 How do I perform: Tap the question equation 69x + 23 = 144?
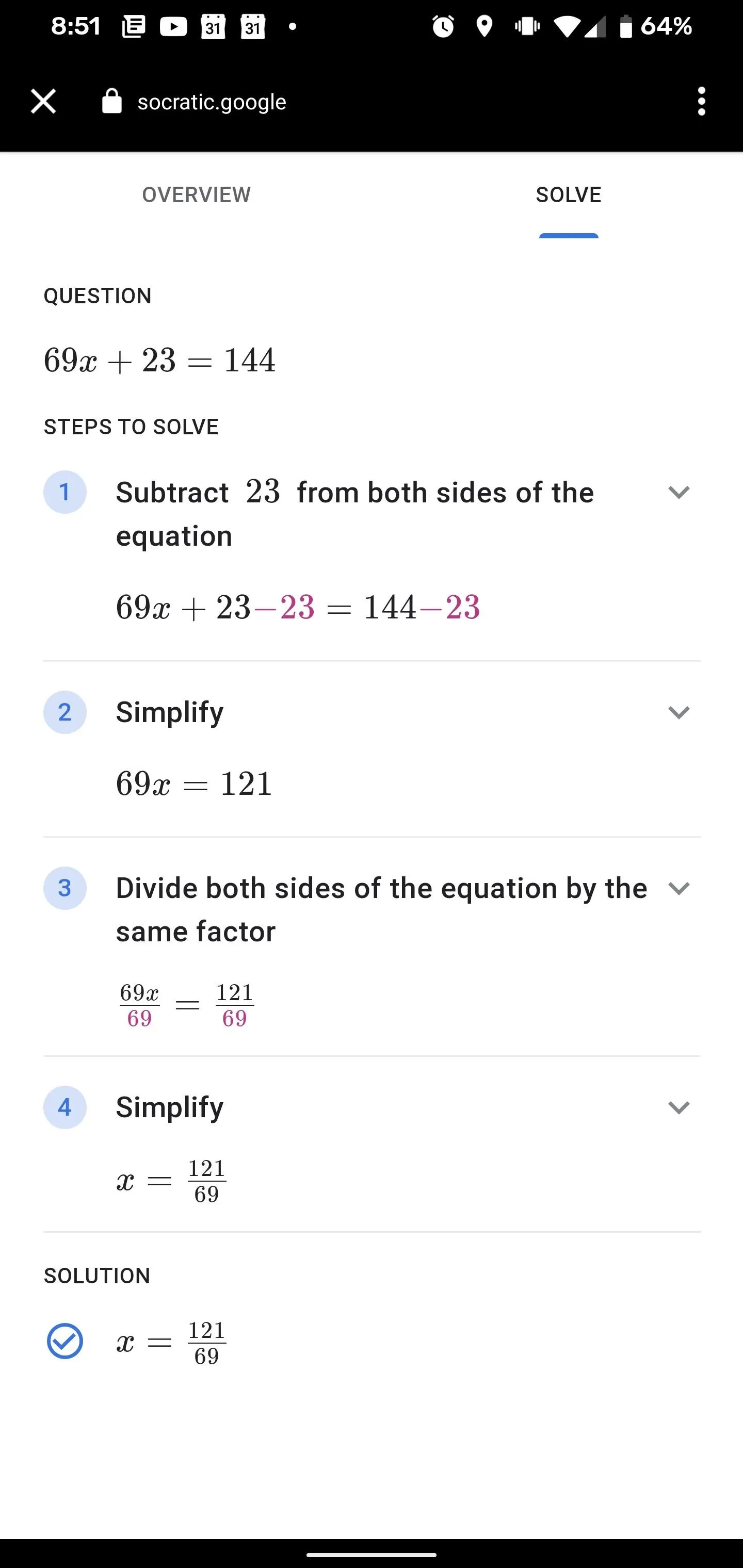[x=159, y=361]
